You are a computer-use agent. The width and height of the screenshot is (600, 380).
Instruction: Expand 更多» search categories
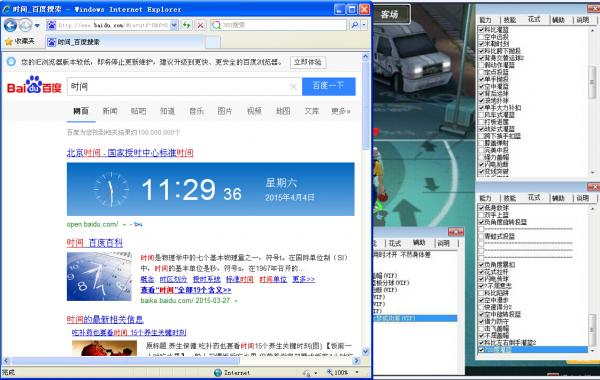(x=341, y=111)
